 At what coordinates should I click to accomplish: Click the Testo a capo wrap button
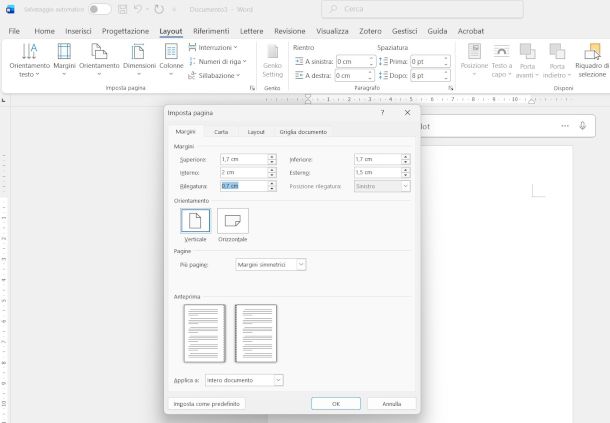tap(501, 60)
